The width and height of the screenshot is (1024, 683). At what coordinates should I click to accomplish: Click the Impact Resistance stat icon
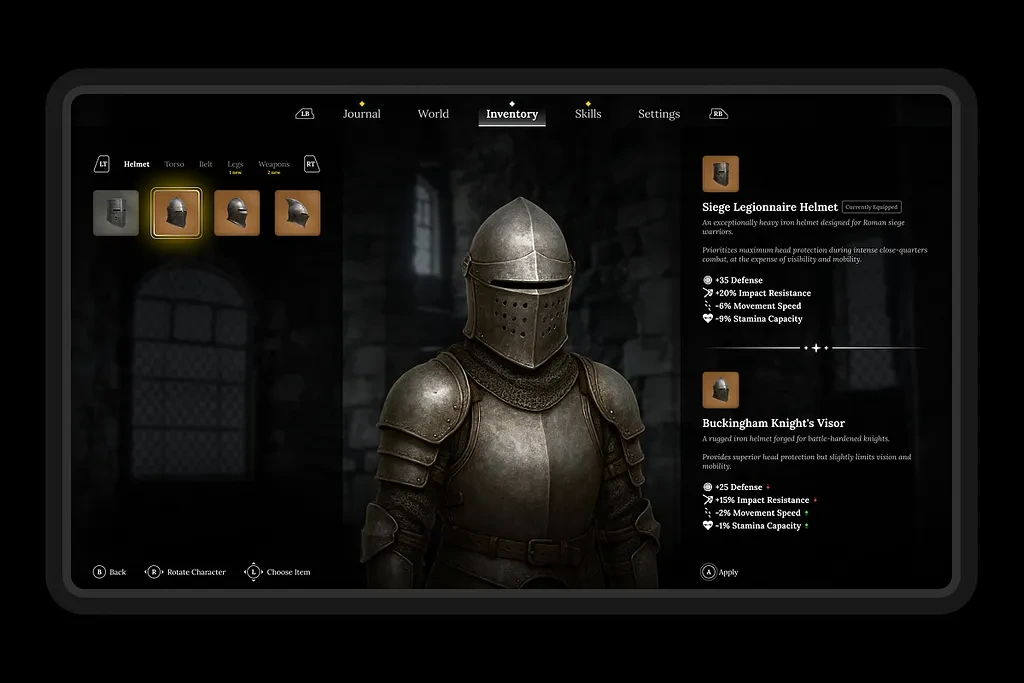click(709, 293)
